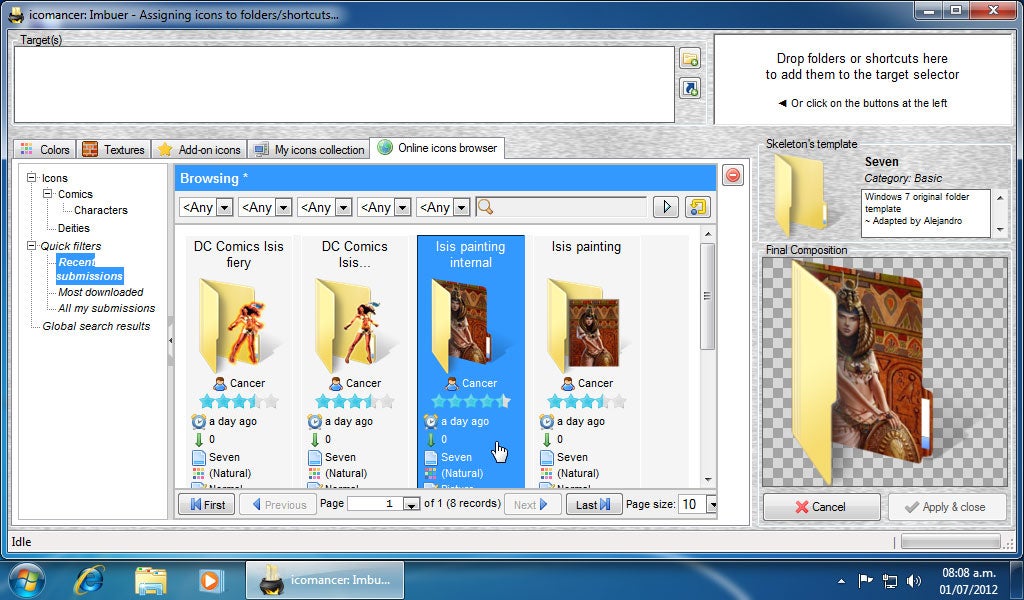Screen dimensions: 1024x600
Task: Click the volume speaker tray icon
Action: pos(914,580)
